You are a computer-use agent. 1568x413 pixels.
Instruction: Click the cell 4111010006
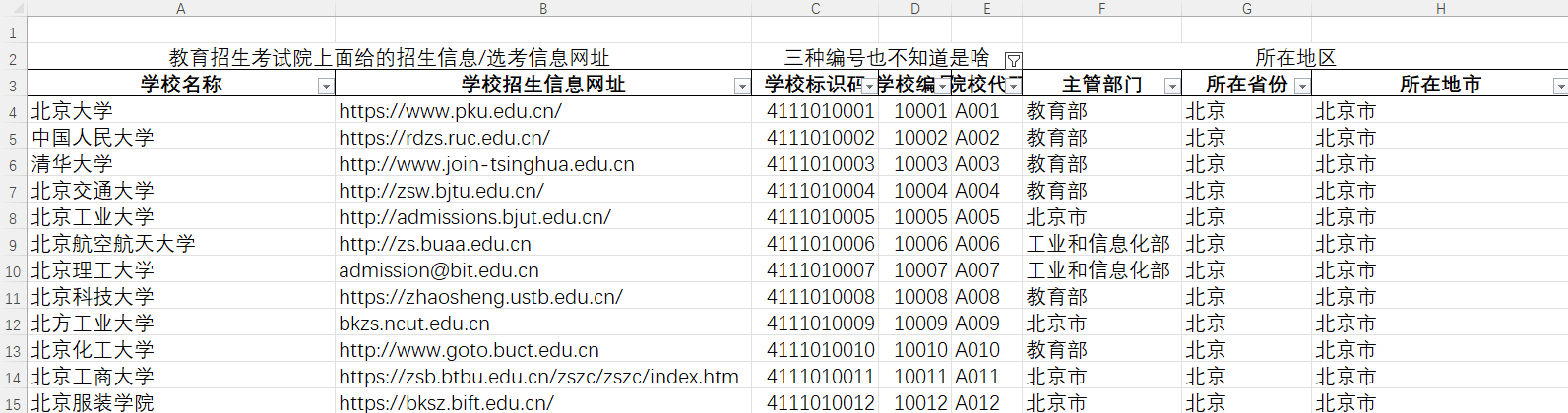coord(815,244)
